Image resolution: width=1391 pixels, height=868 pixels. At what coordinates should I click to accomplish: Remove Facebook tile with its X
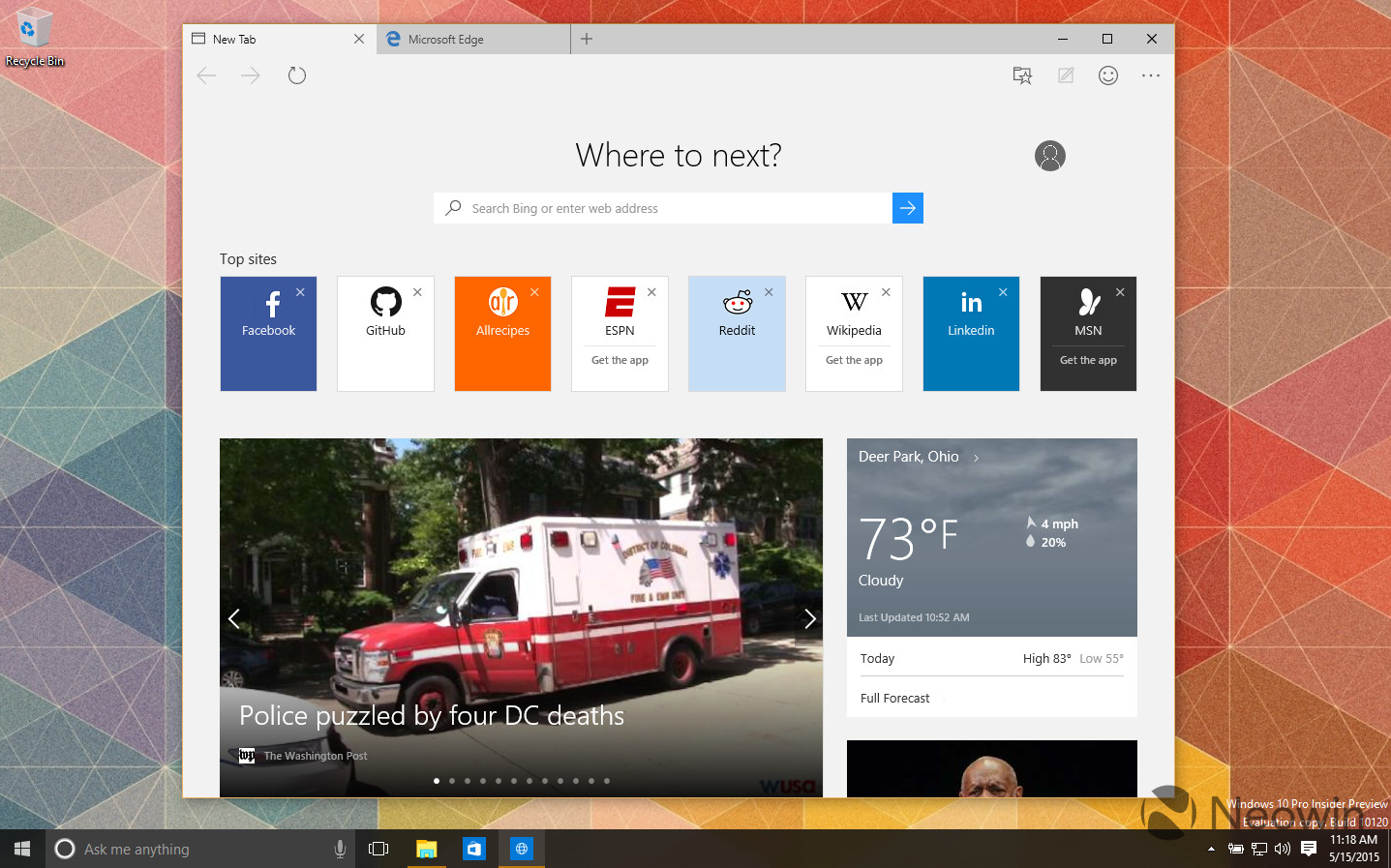[300, 292]
